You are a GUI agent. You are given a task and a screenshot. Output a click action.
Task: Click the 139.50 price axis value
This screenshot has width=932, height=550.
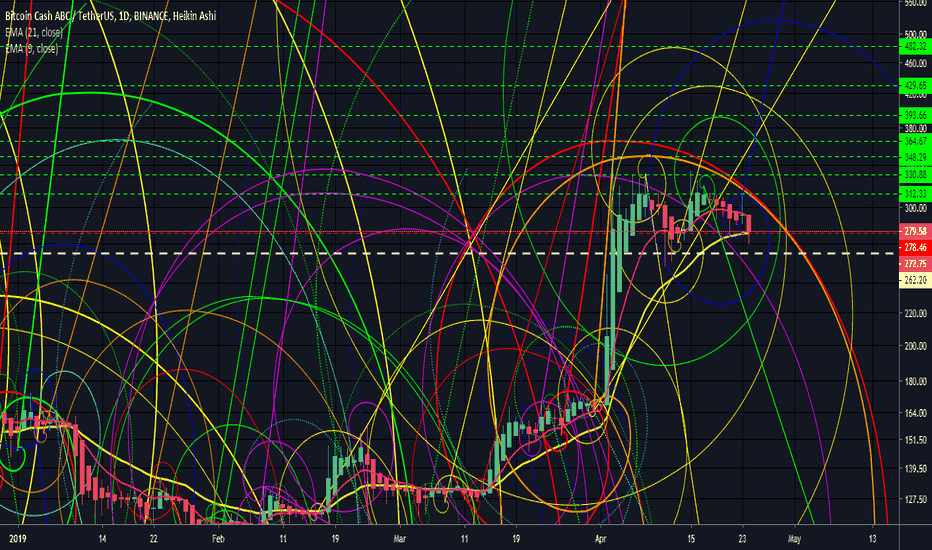tap(915, 469)
